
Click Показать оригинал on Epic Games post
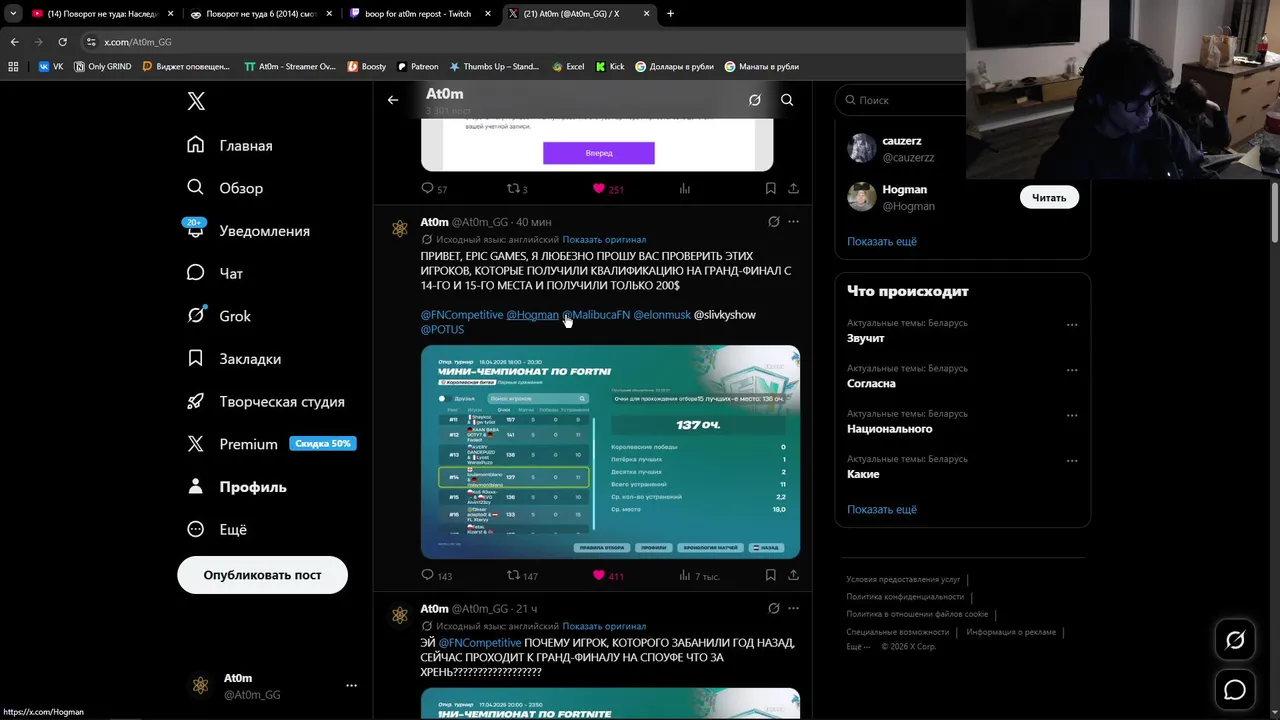(x=604, y=240)
